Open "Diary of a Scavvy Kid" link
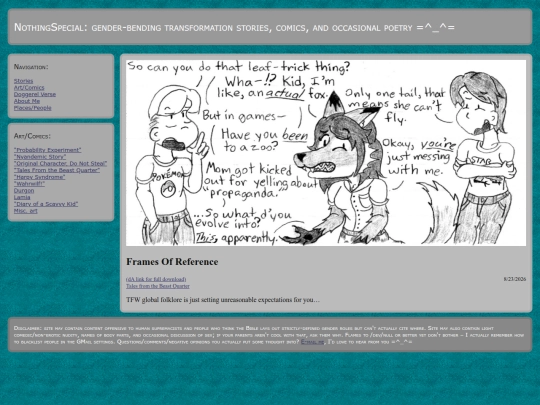Screen dimensions: 540x405 pyautogui.click(x=46, y=204)
